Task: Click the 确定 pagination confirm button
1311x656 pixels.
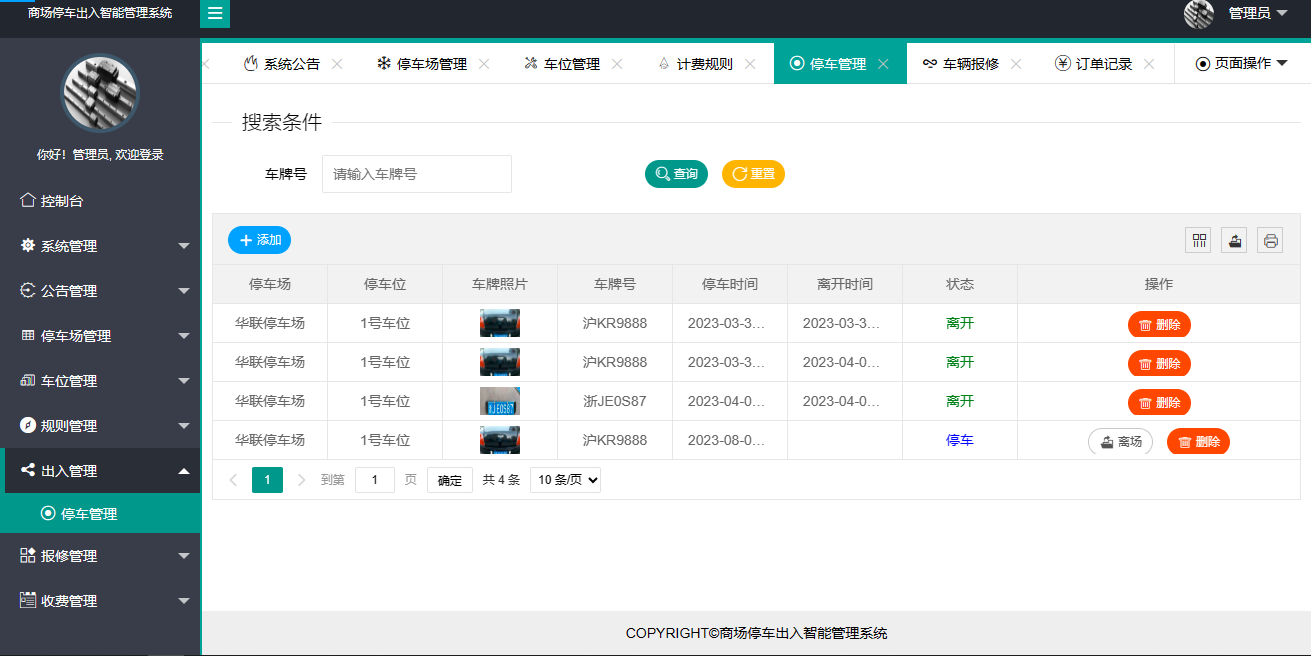Action: [x=450, y=480]
